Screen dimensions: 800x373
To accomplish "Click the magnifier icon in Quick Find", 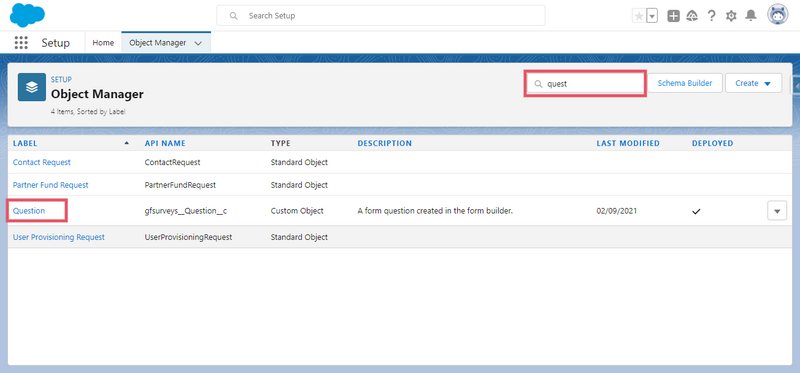I will click(x=538, y=84).
